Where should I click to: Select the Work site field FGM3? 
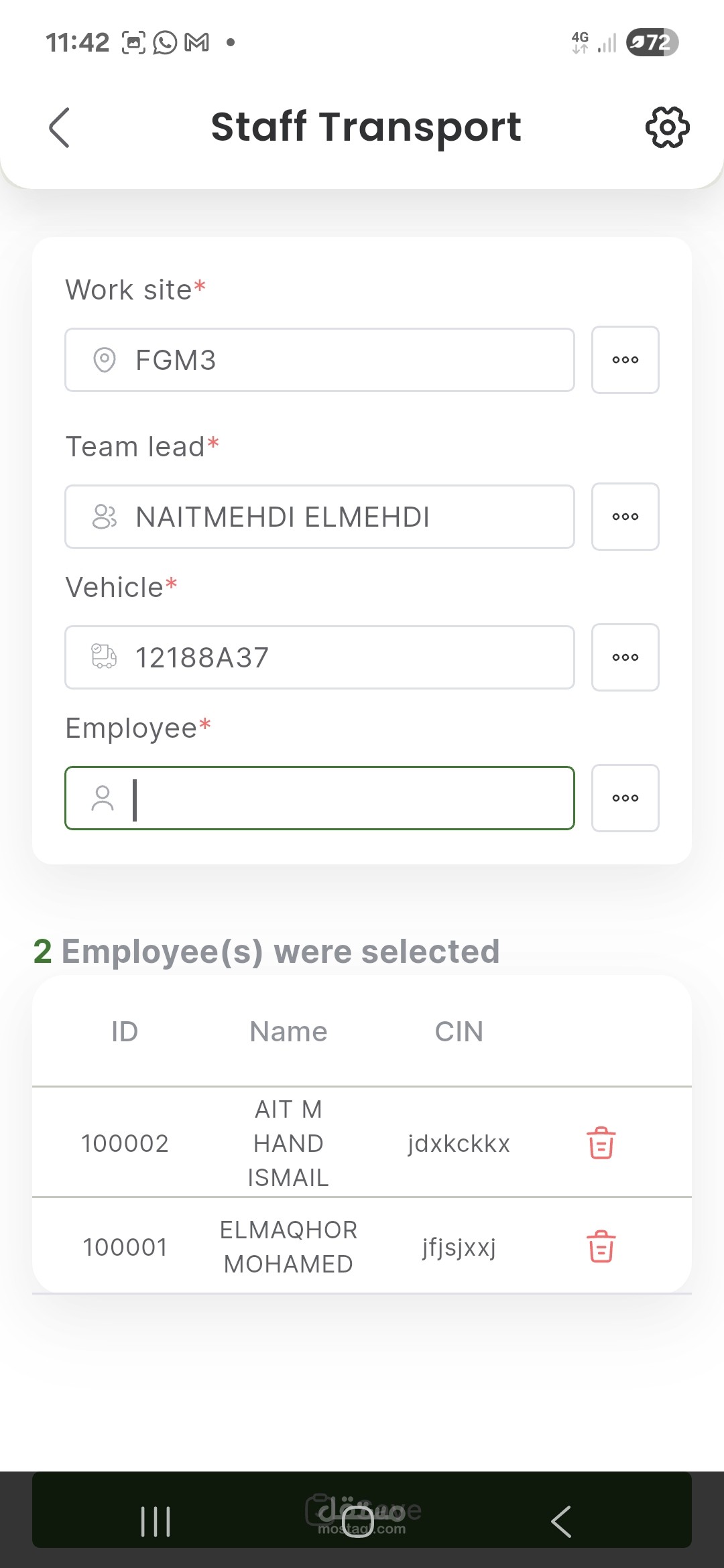[x=320, y=360]
